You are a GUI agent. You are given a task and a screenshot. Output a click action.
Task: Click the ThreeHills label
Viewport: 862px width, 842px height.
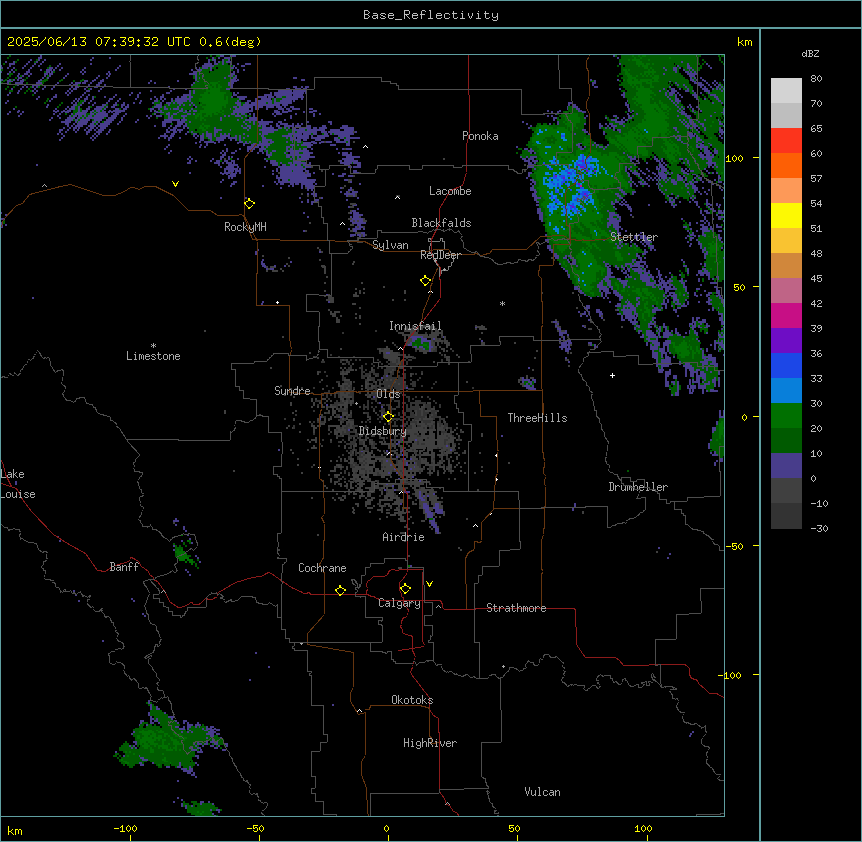tap(537, 418)
